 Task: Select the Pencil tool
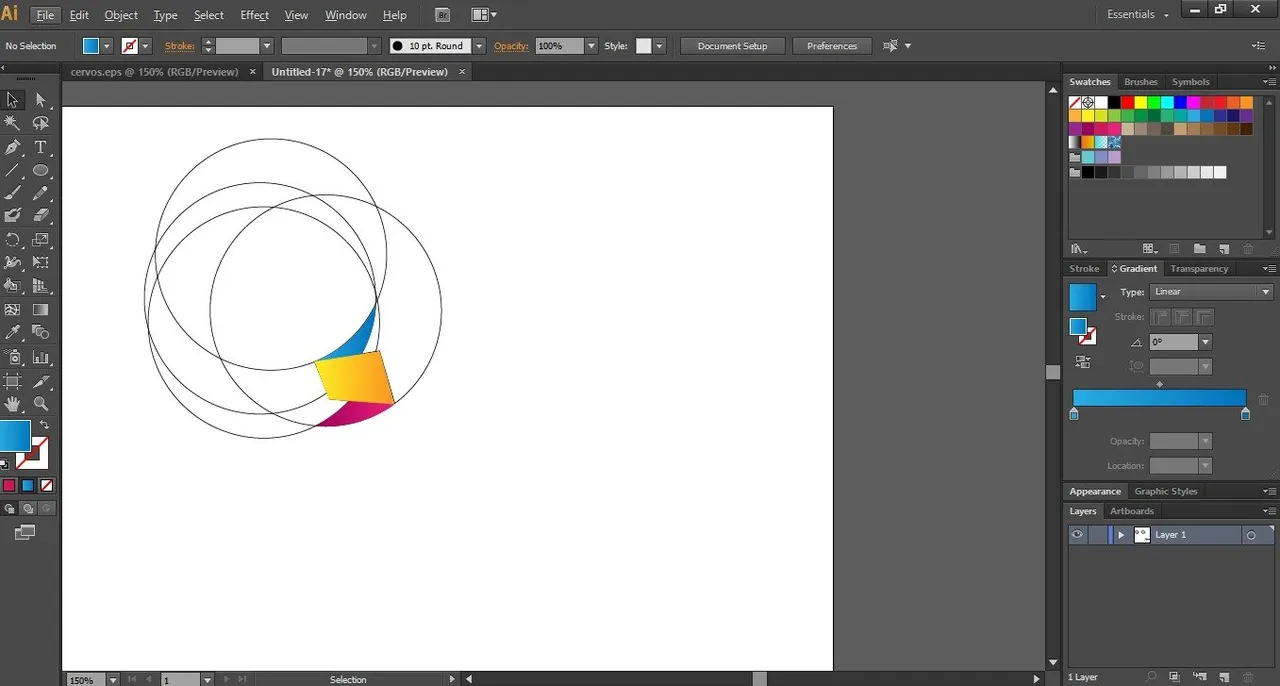point(41,193)
